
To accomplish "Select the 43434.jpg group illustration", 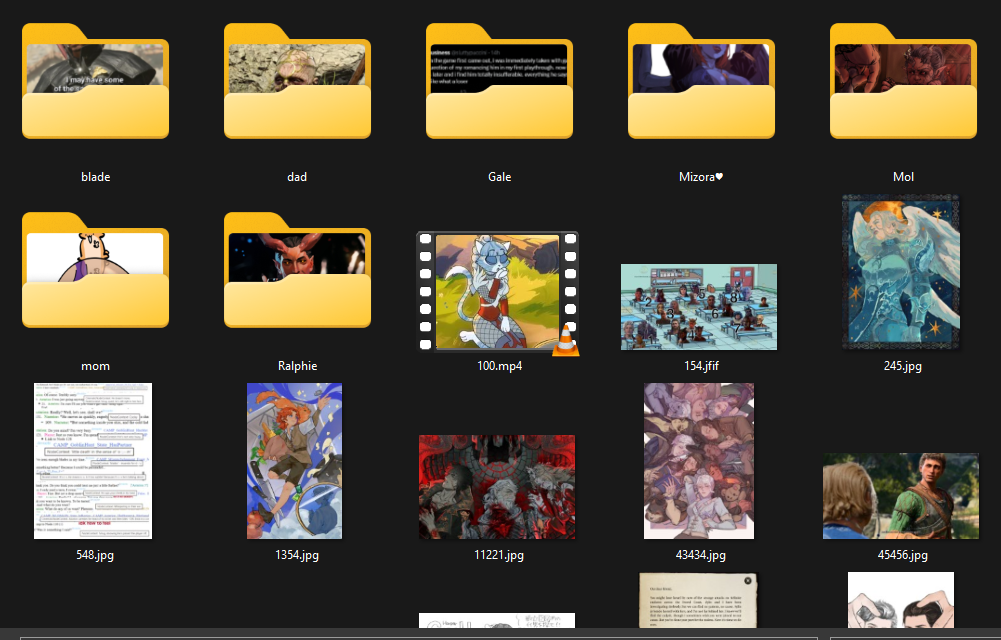I will coord(699,461).
